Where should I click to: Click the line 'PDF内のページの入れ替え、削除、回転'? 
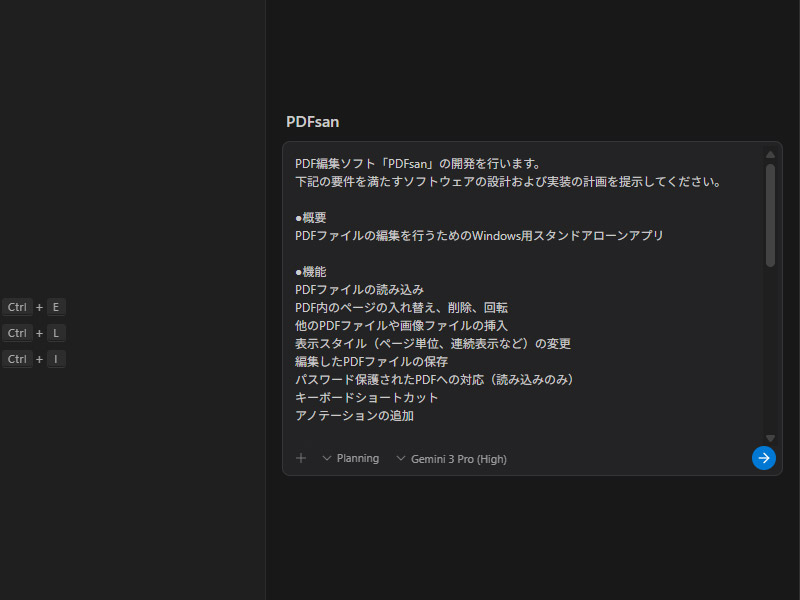tap(402, 308)
